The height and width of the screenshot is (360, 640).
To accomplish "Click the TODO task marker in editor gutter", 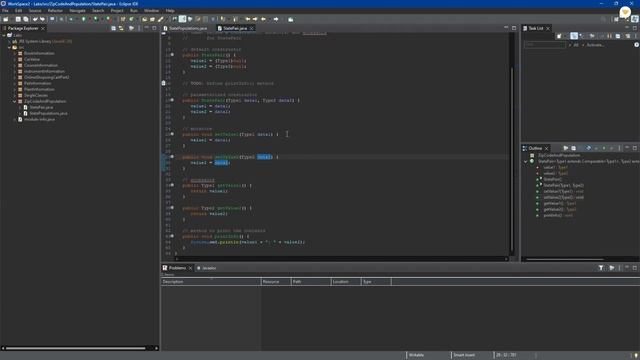I will [164, 83].
